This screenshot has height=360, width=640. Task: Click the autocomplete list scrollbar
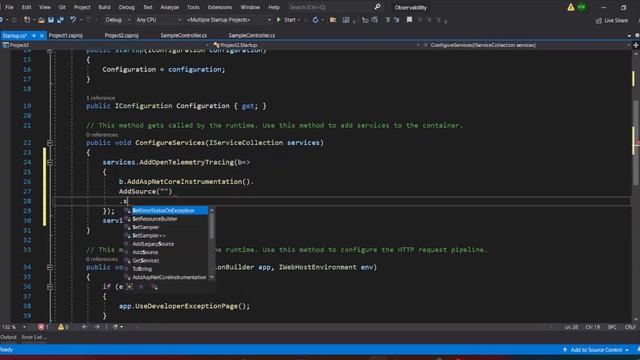coord(211,227)
